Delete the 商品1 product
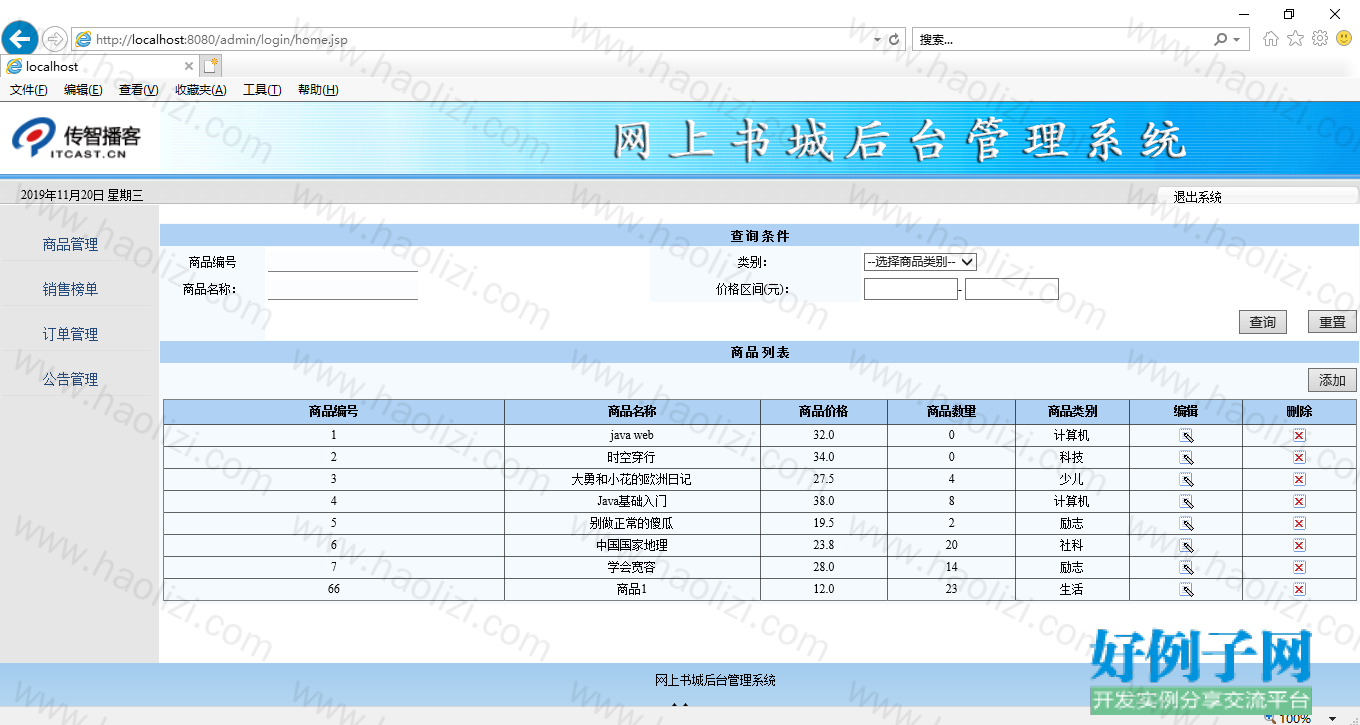The image size is (1360, 725). pyautogui.click(x=1299, y=589)
